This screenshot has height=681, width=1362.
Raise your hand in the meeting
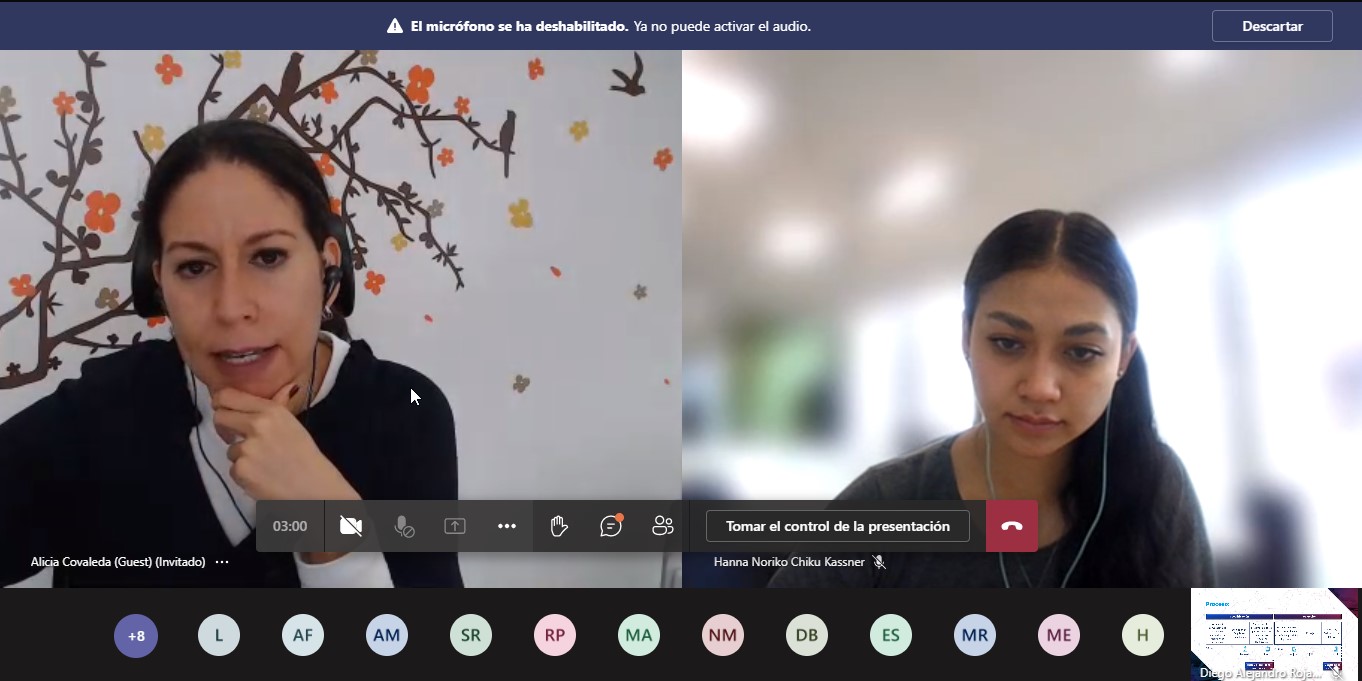559,526
